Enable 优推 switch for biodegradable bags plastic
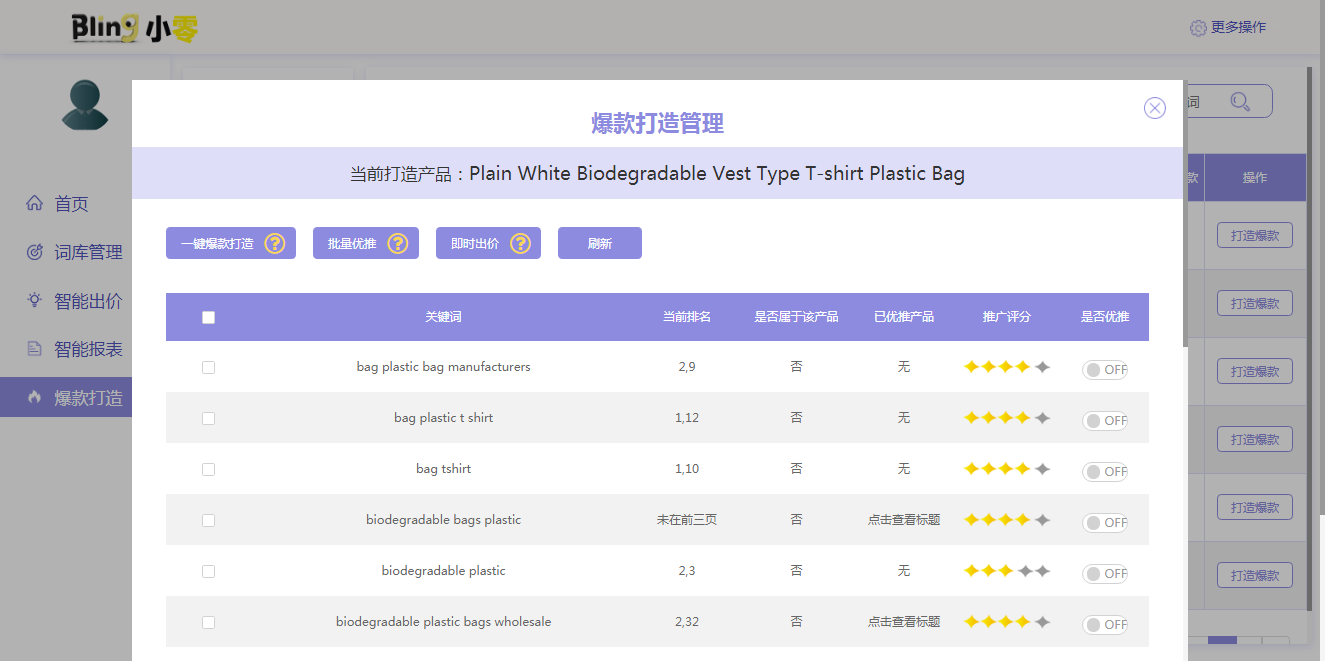1325x661 pixels. coord(1105,523)
